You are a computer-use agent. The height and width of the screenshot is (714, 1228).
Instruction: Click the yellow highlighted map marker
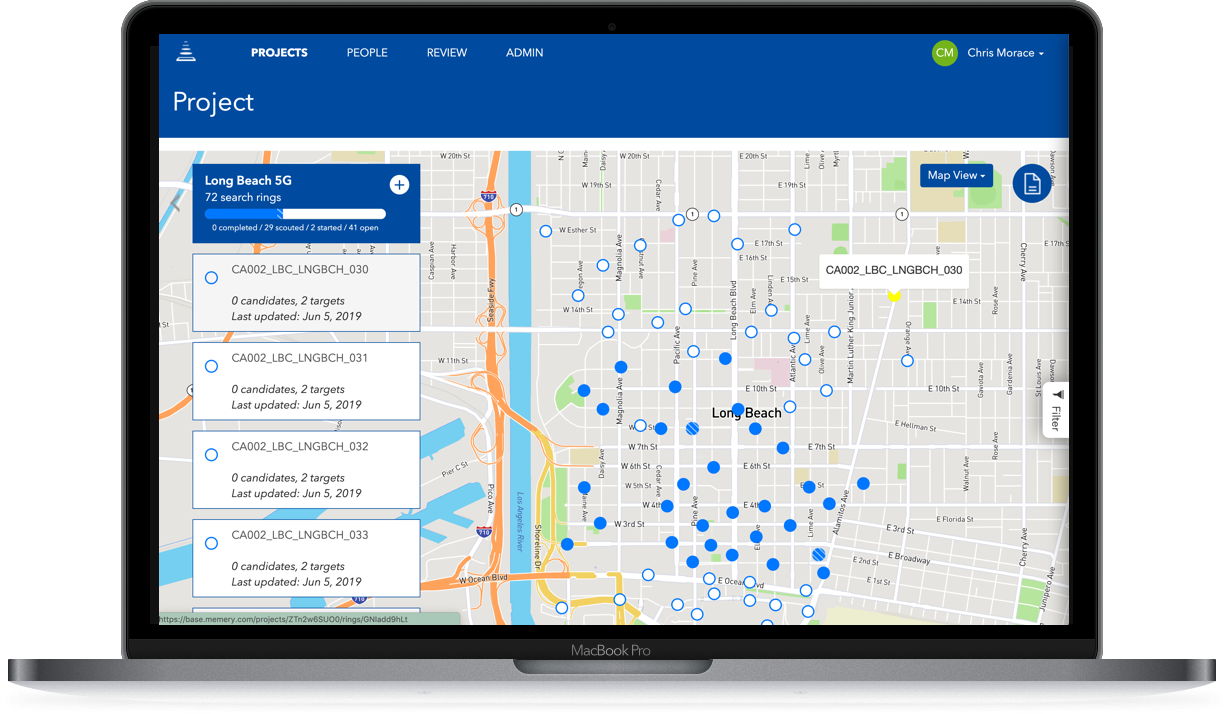point(894,295)
